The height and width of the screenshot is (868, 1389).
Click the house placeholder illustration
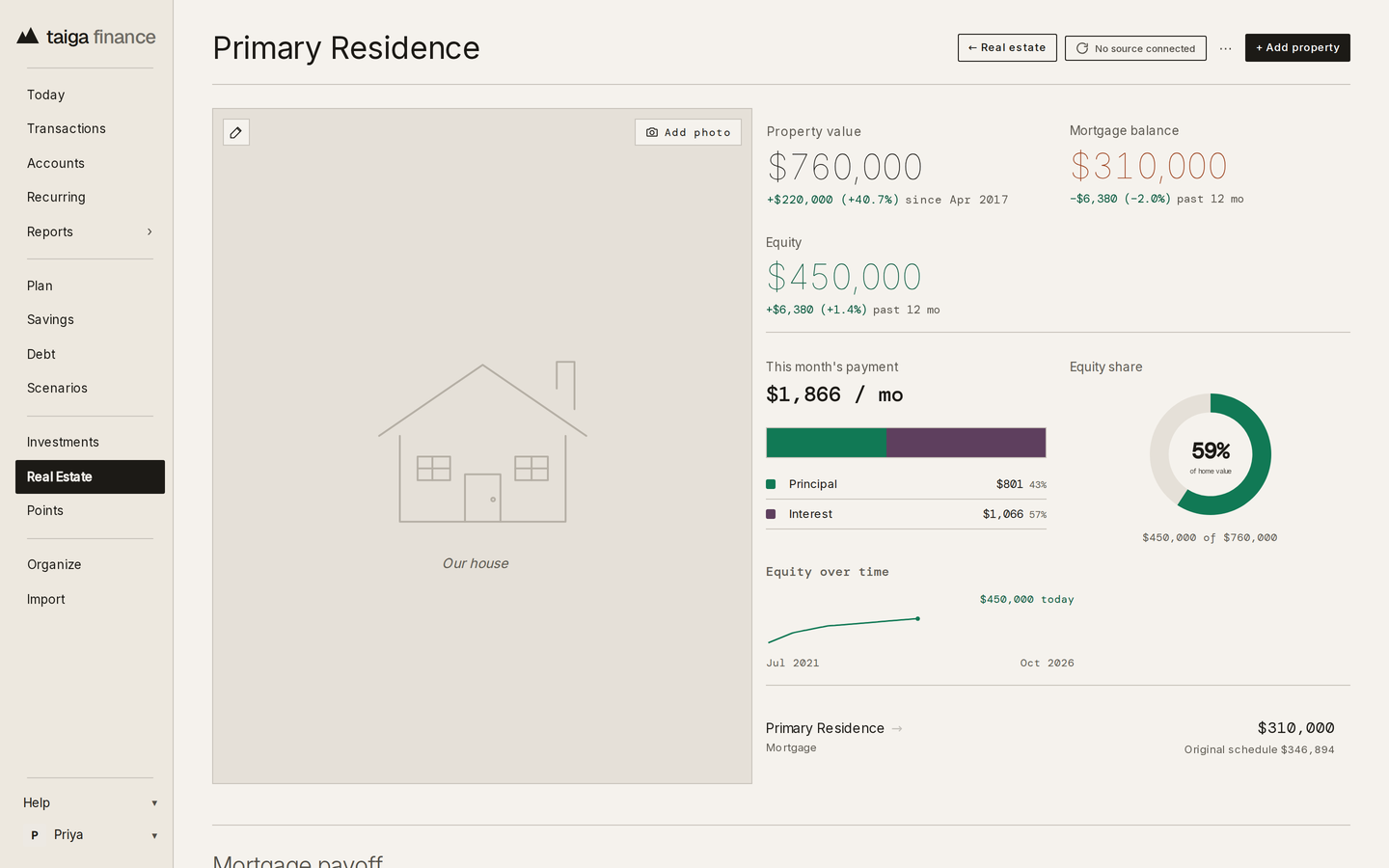[x=482, y=442]
